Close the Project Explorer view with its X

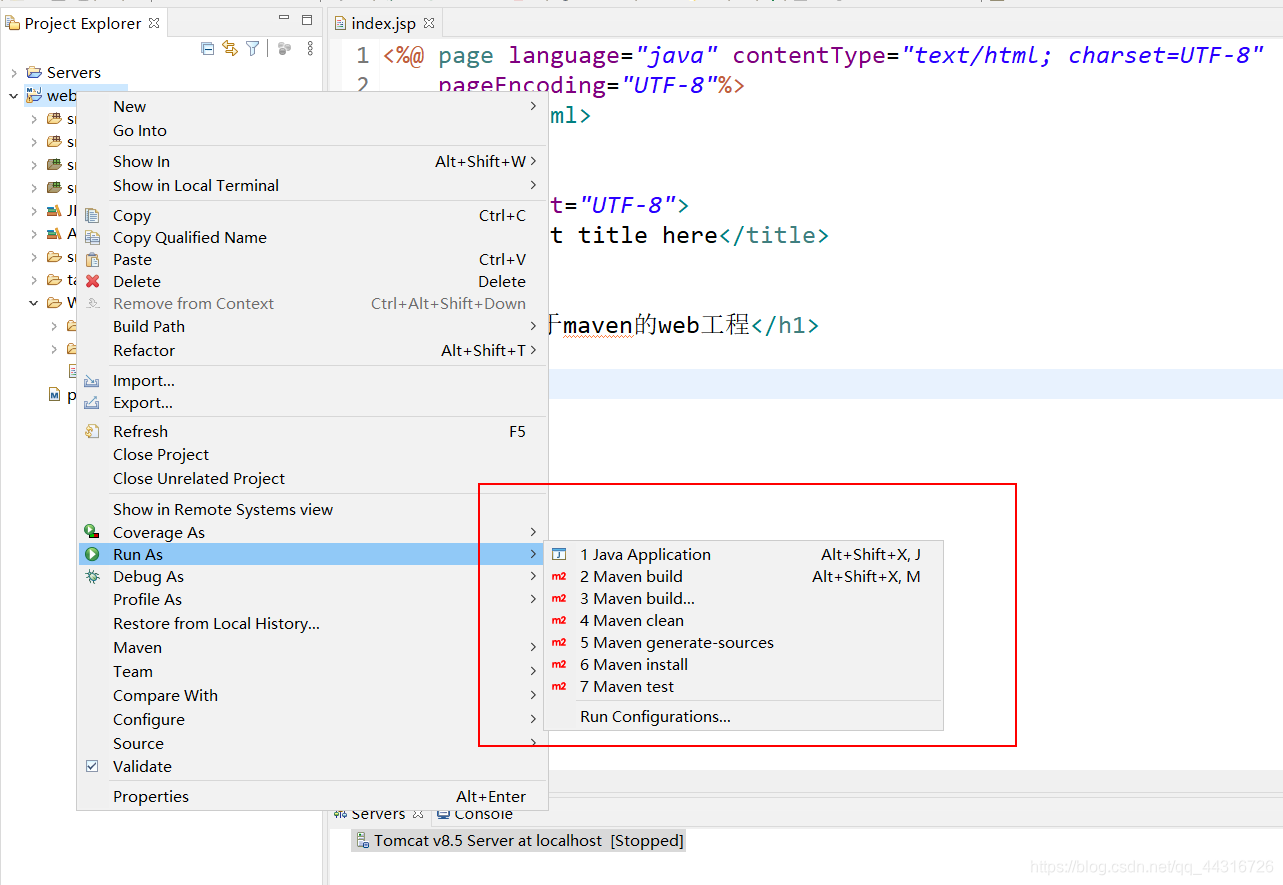click(x=153, y=22)
